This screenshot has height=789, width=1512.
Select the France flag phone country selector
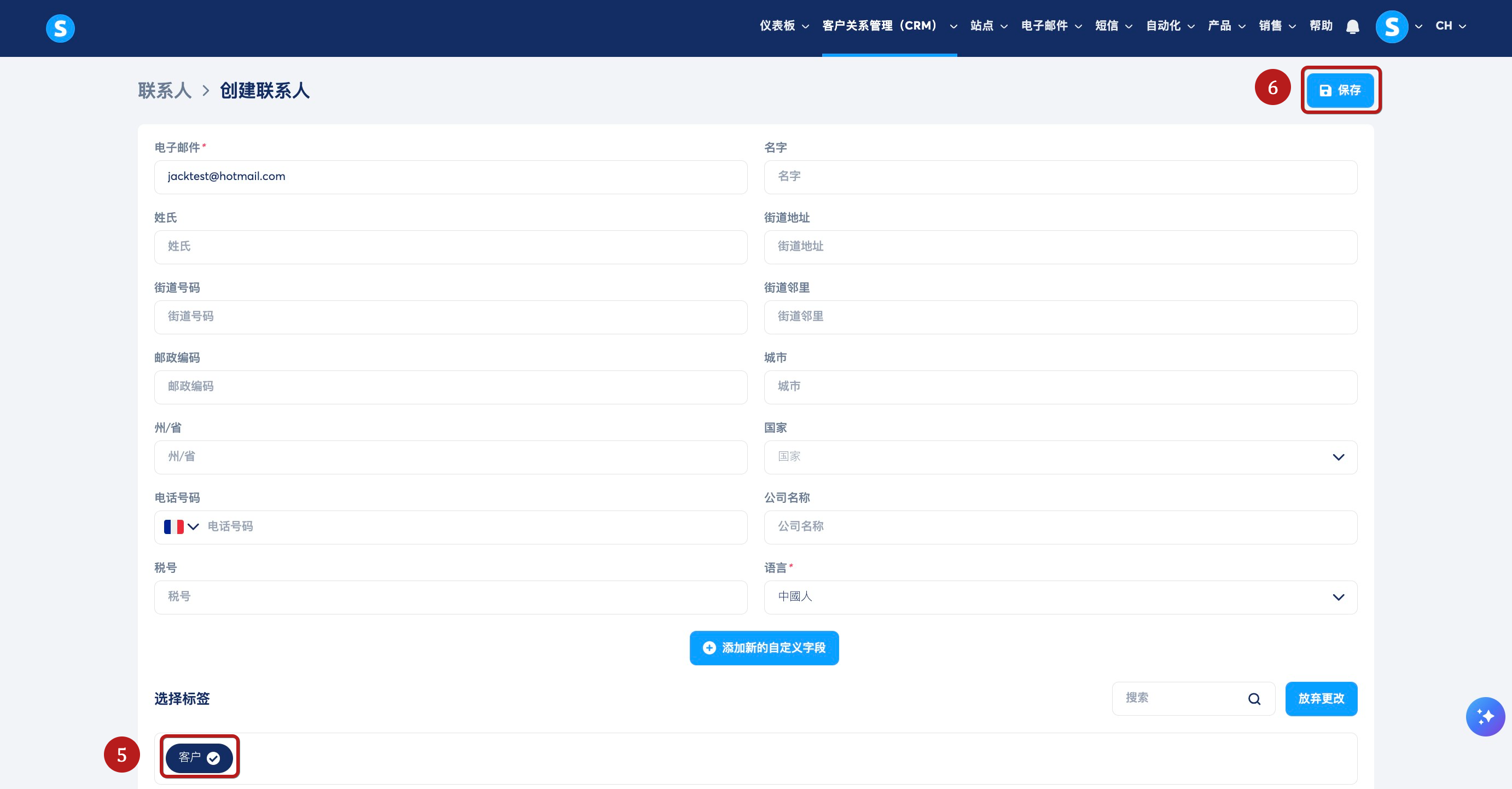point(181,526)
